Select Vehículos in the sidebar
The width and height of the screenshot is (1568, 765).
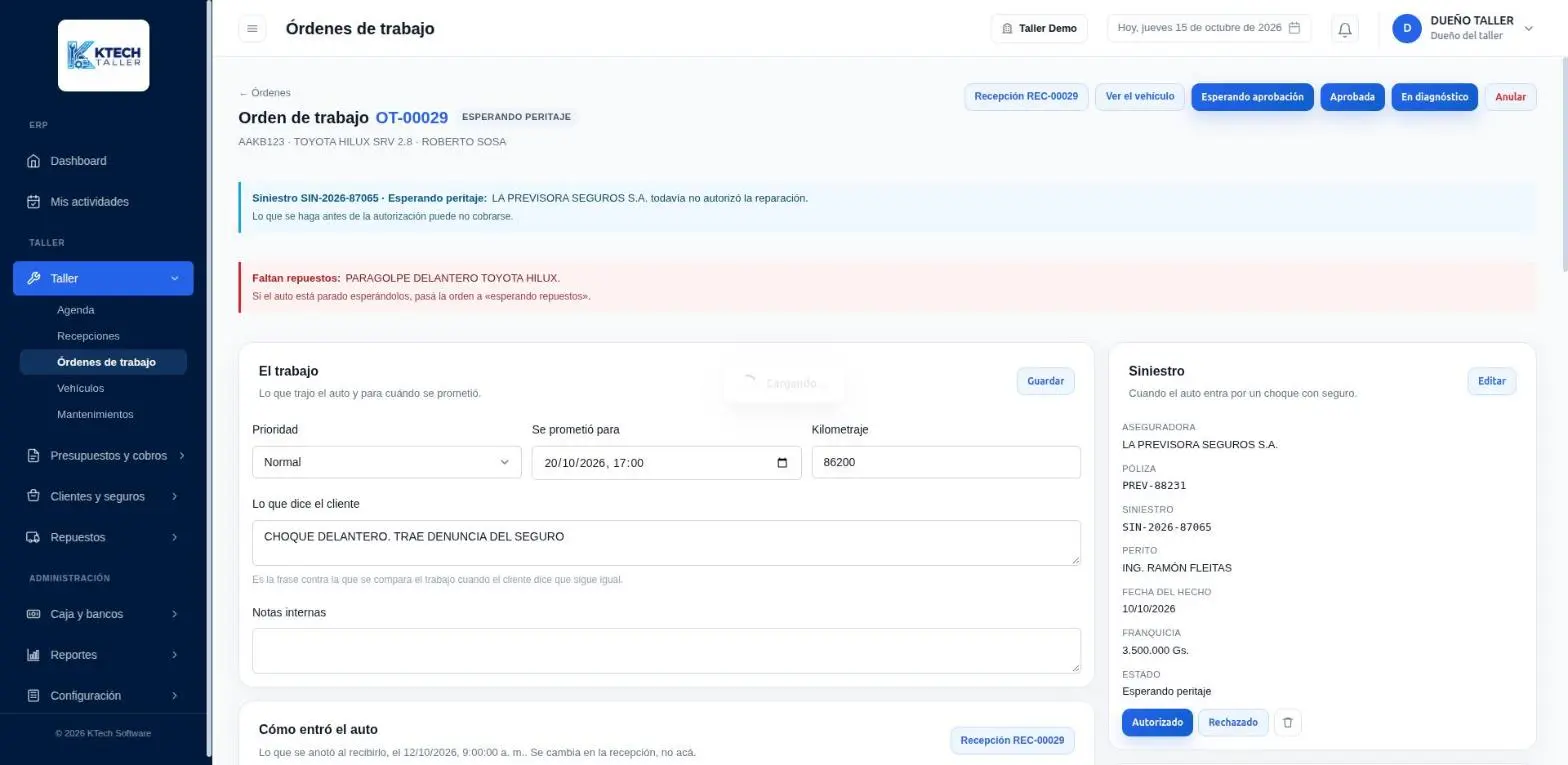(x=80, y=388)
